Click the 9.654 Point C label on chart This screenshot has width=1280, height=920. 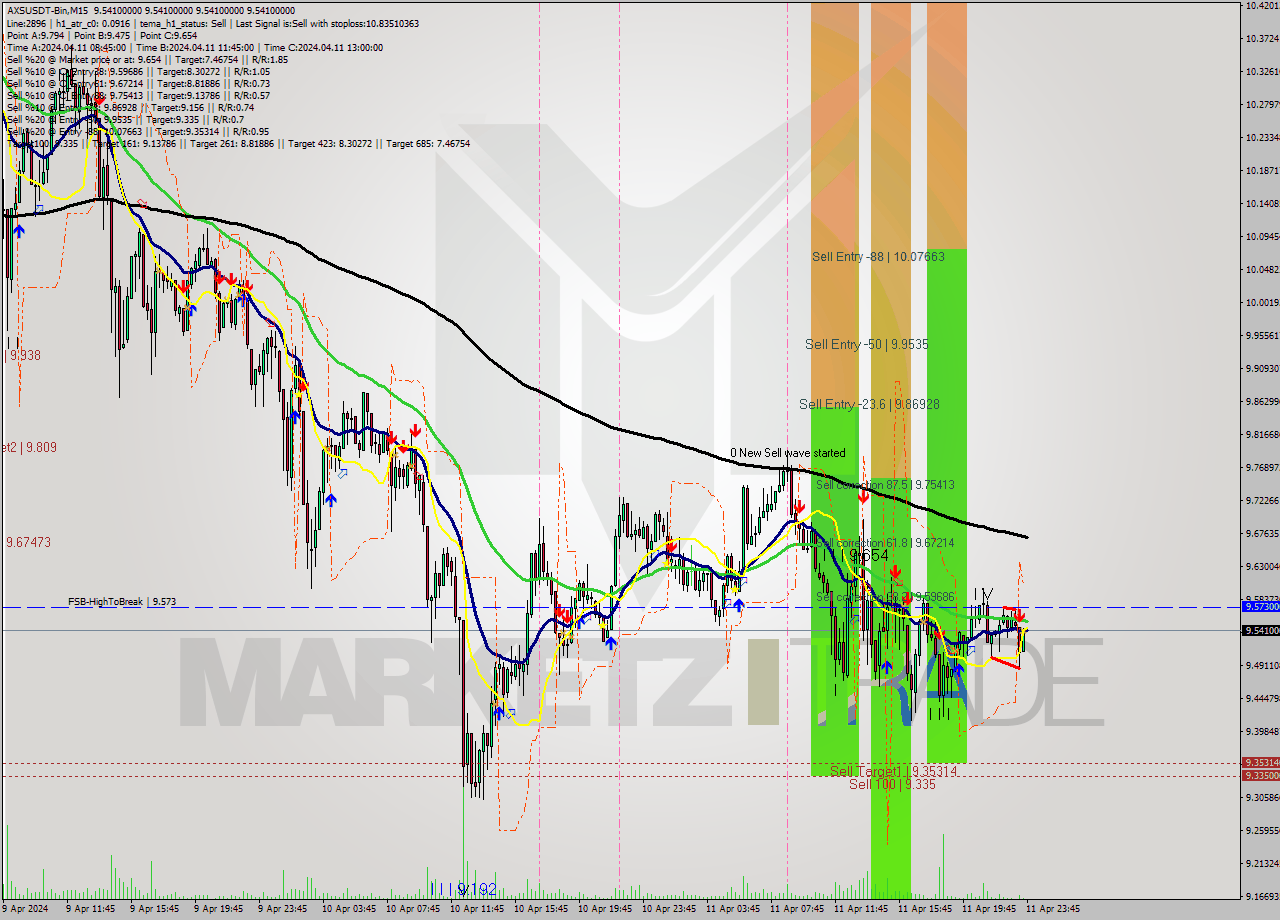869,555
